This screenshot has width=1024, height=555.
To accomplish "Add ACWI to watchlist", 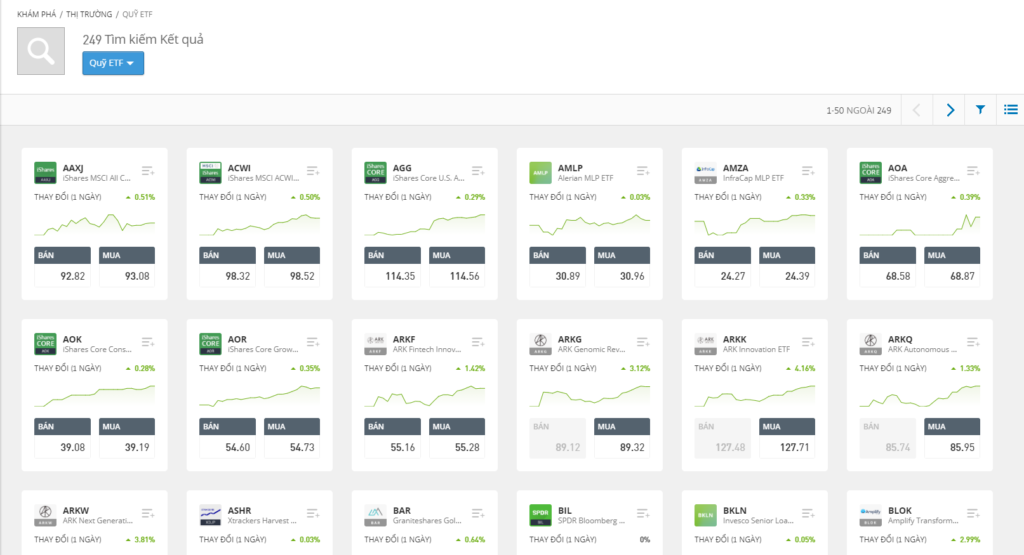I will (313, 171).
